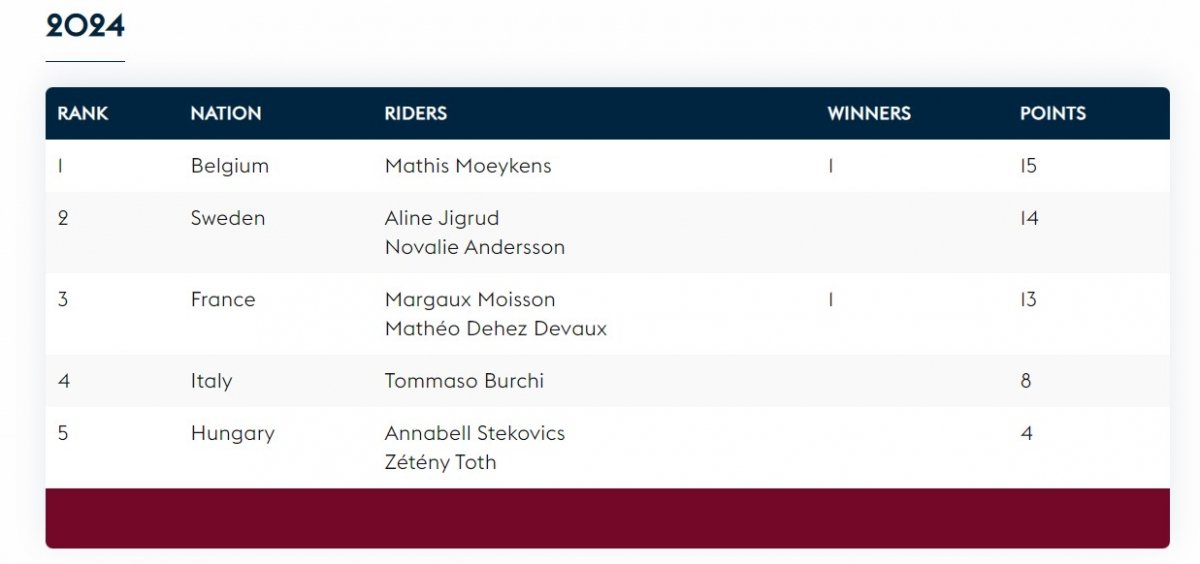Click the 2024 year heading

(x=85, y=26)
